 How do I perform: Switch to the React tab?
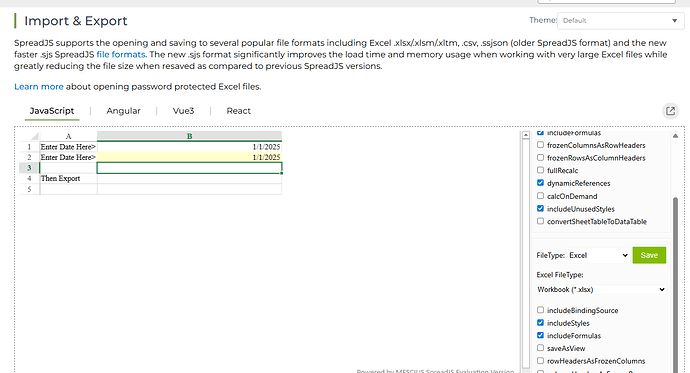(239, 111)
